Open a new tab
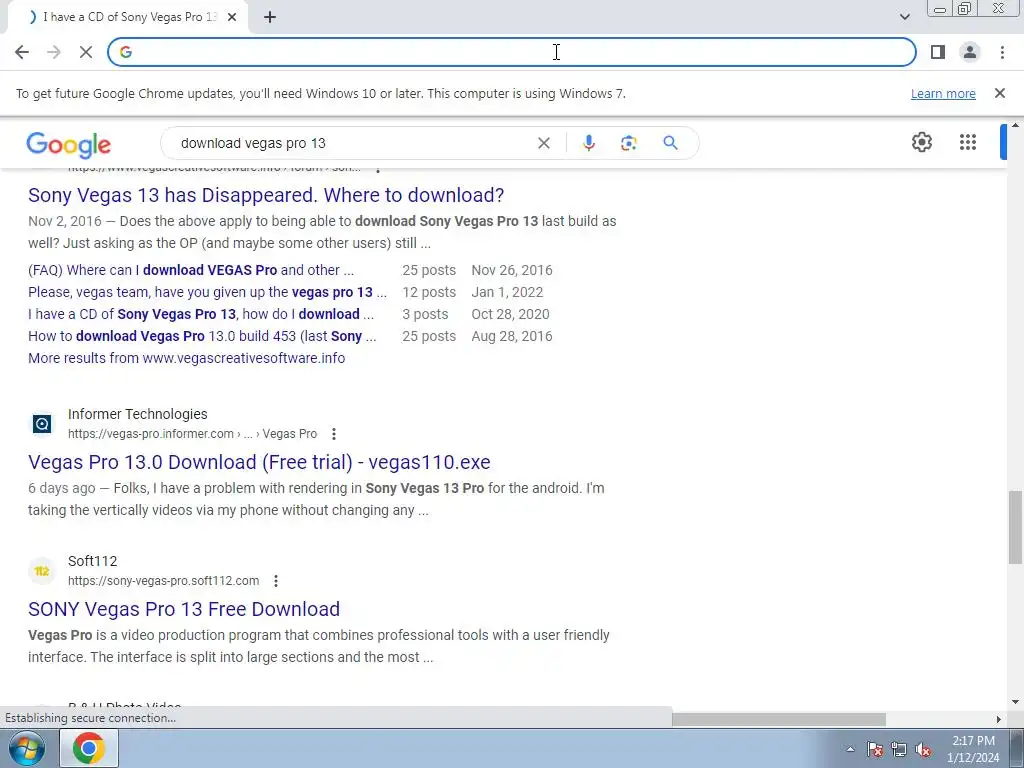 tap(270, 17)
